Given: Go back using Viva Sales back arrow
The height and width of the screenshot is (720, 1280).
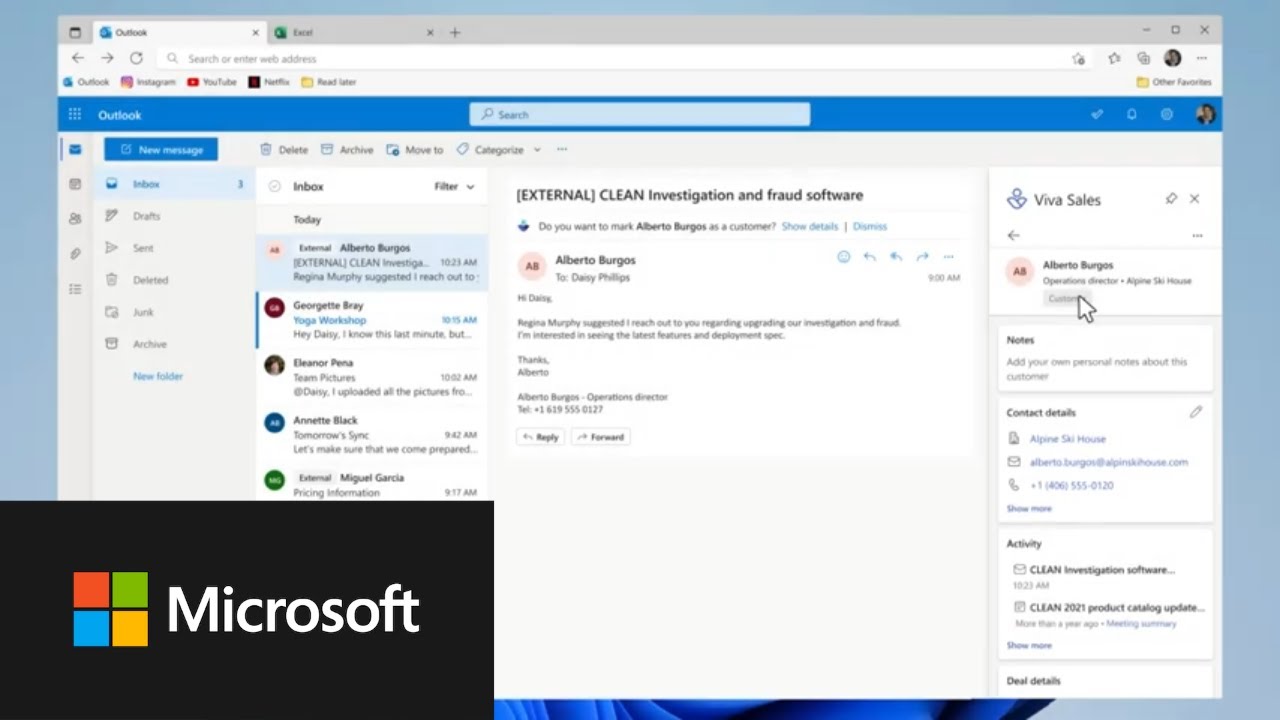Looking at the screenshot, I should click(1014, 236).
